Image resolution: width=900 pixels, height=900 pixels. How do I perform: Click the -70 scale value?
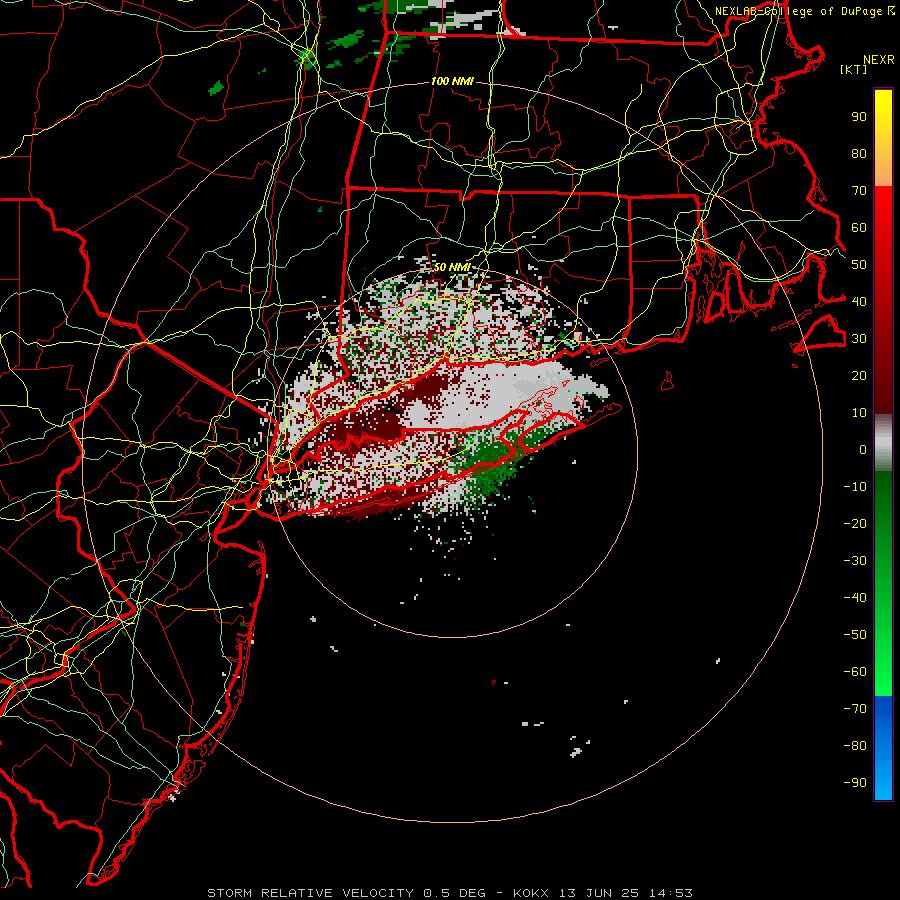pyautogui.click(x=855, y=709)
